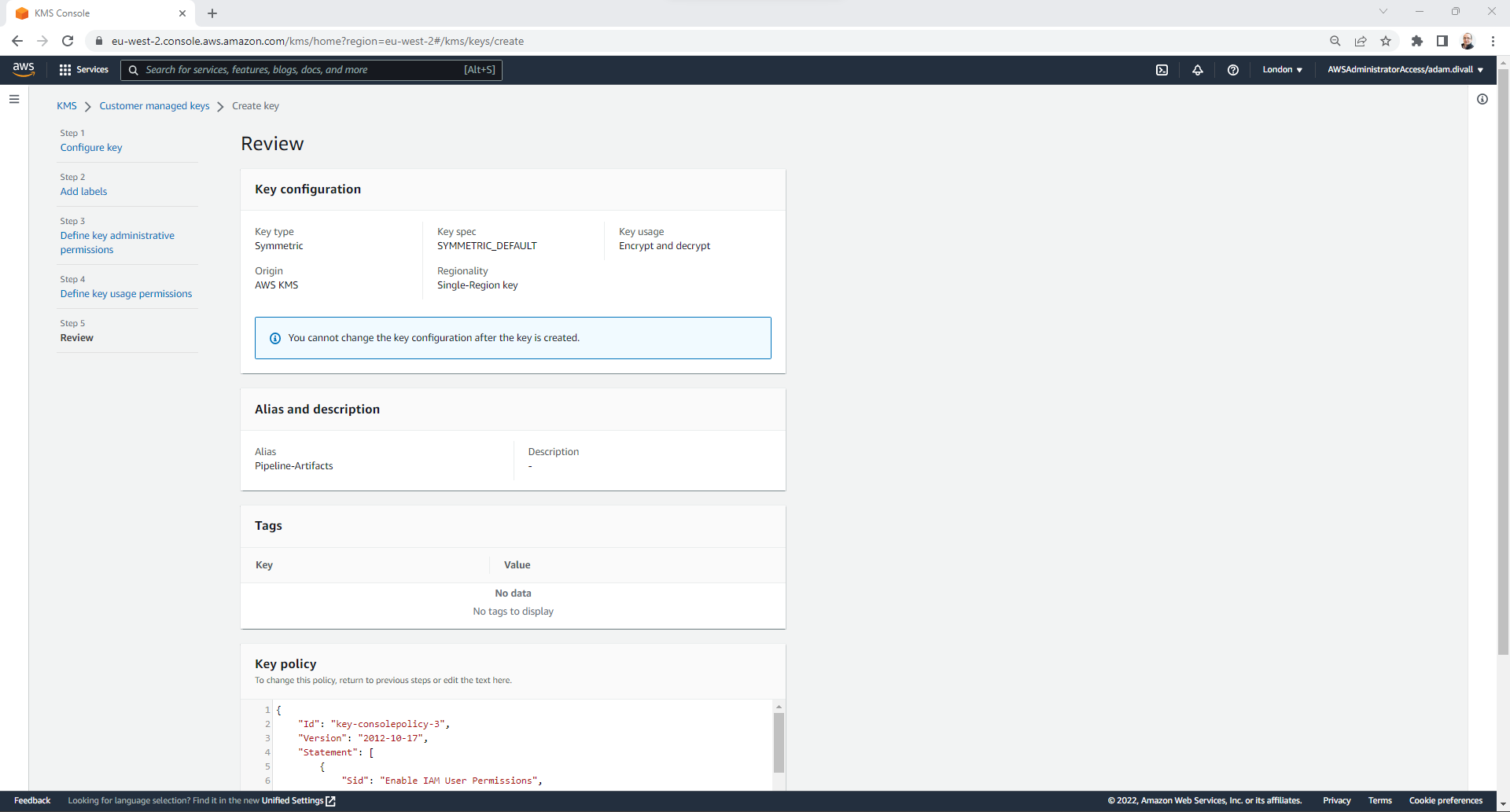
Task: Open a new browser tab
Action: coord(212,13)
